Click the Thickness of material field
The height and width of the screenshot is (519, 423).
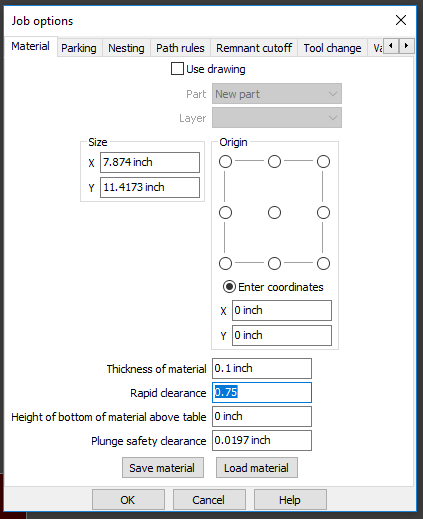point(262,369)
